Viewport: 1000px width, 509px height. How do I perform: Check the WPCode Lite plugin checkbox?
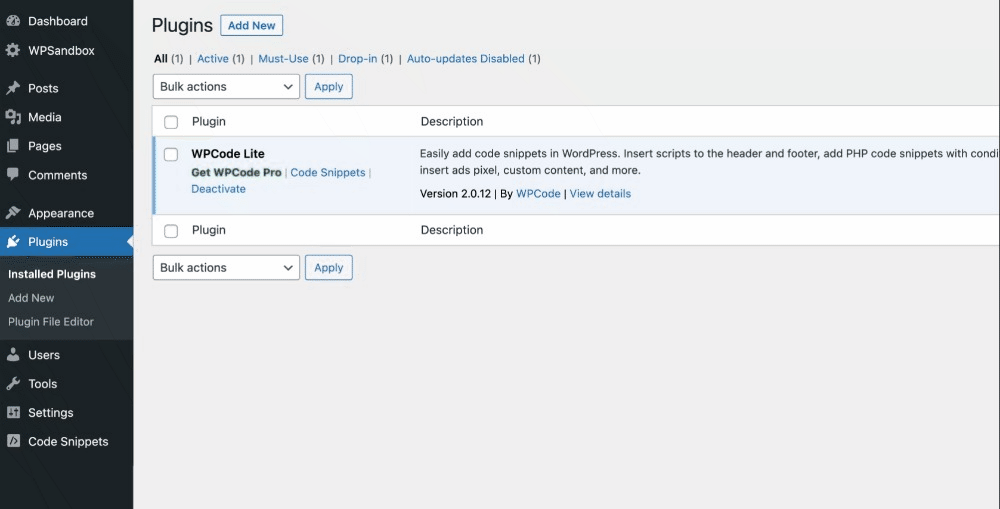[x=171, y=154]
